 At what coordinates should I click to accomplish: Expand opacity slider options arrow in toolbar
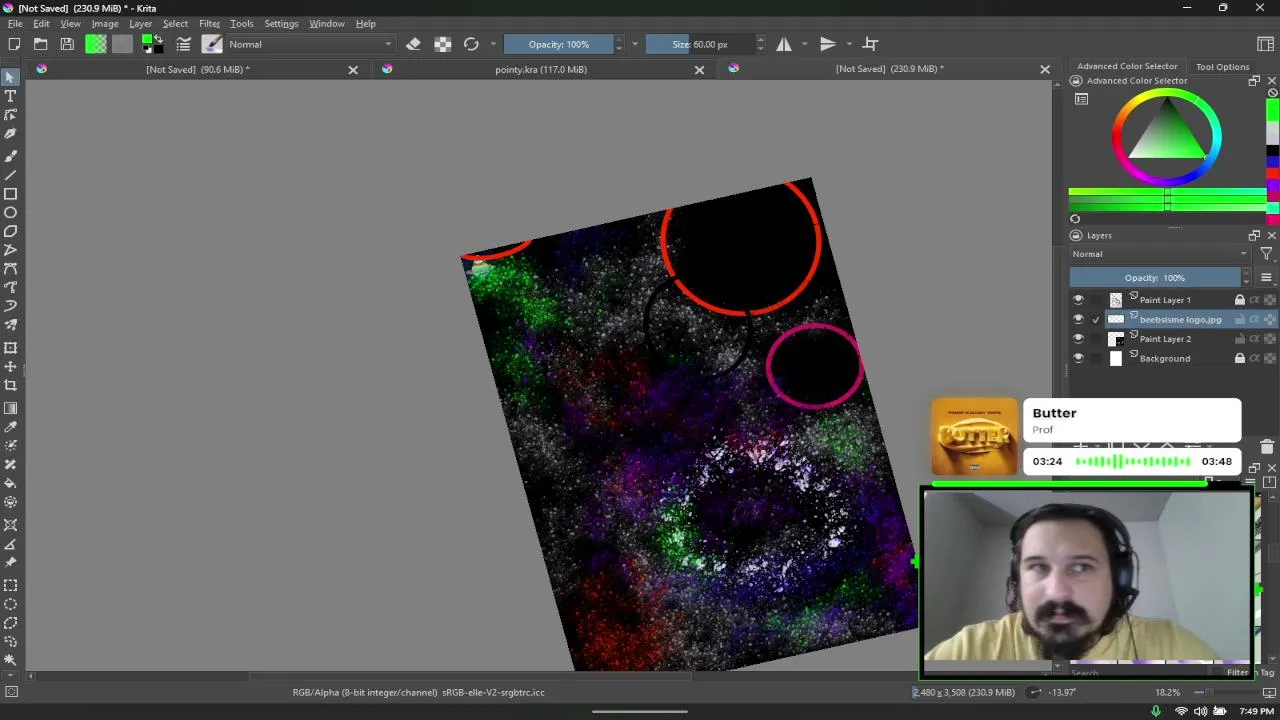634,44
